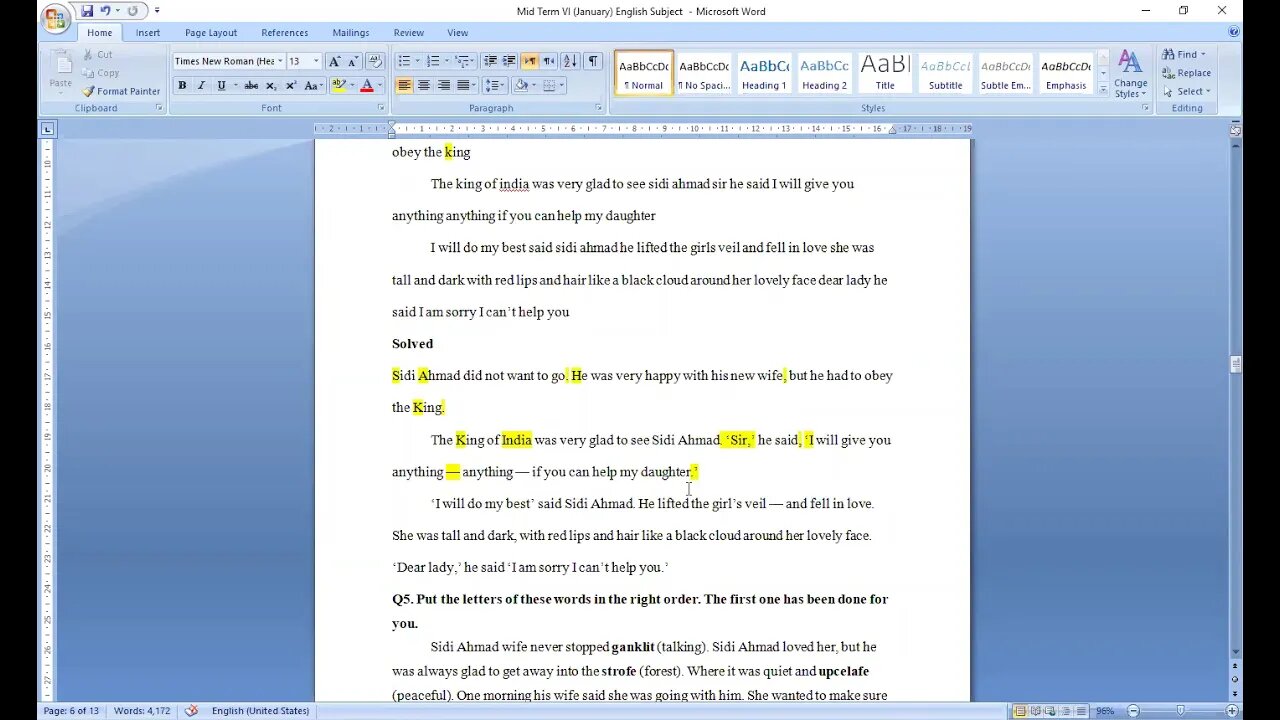This screenshot has width=1280, height=720.
Task: Apply yellow text highlight color
Action: tap(338, 86)
